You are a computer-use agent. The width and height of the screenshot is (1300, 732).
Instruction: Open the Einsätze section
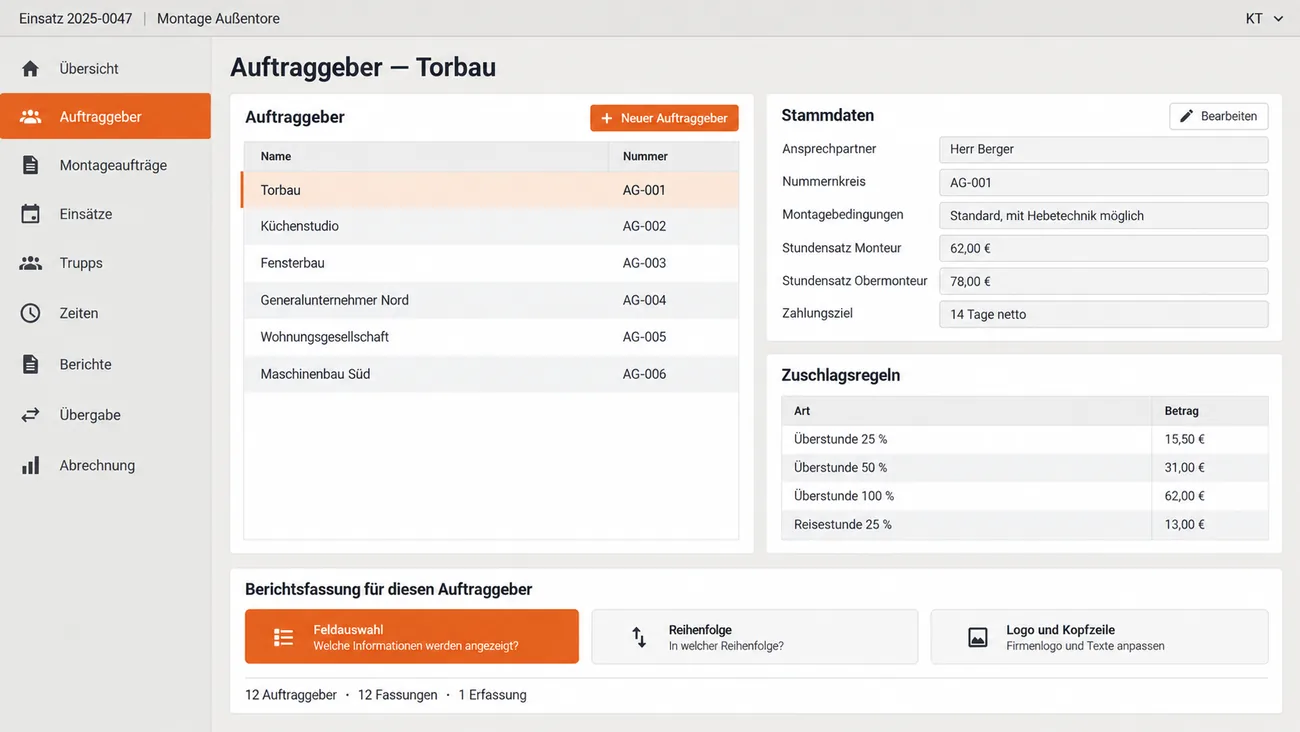[x=105, y=214]
